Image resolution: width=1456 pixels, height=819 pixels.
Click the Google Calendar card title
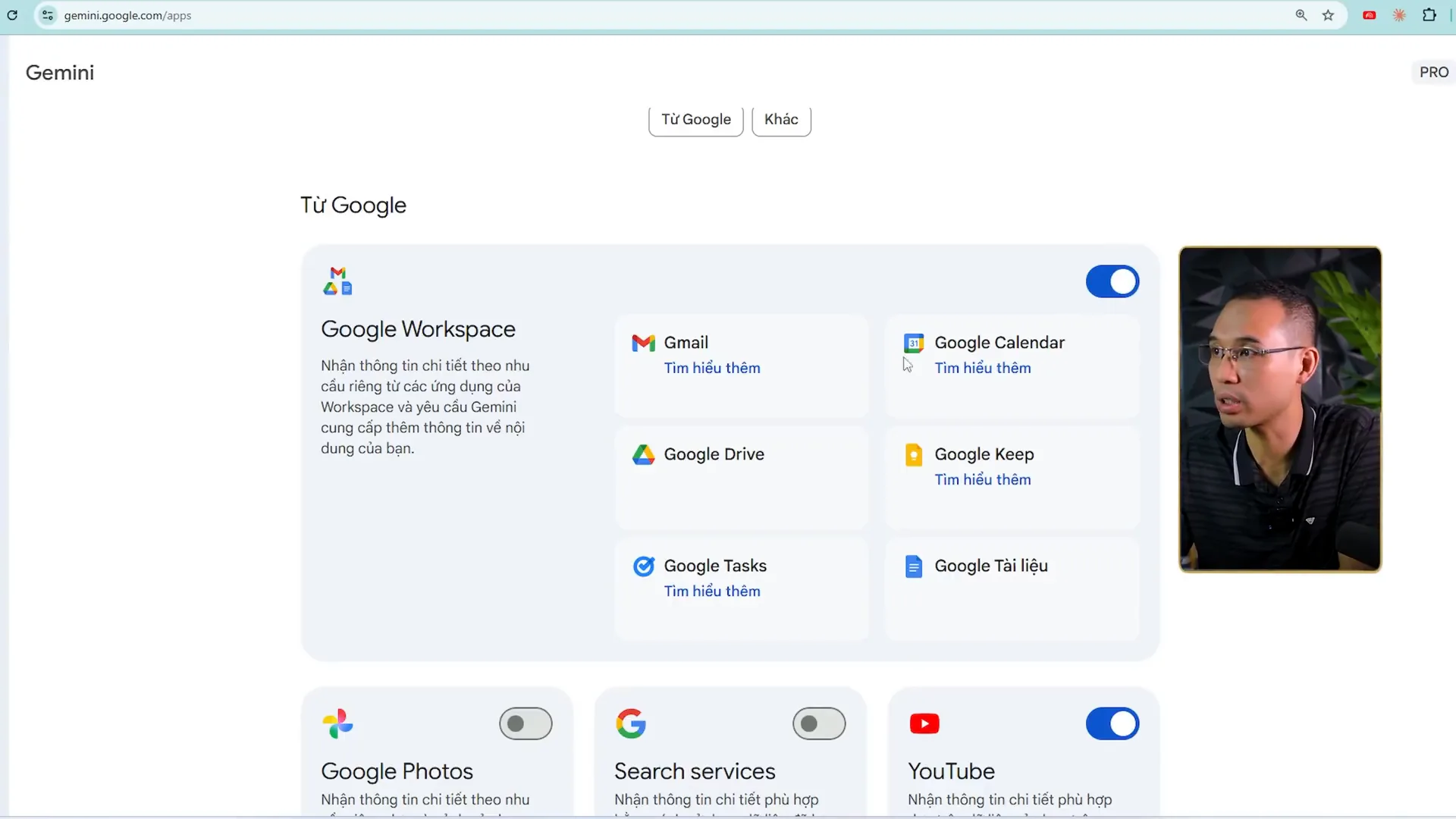click(x=999, y=343)
